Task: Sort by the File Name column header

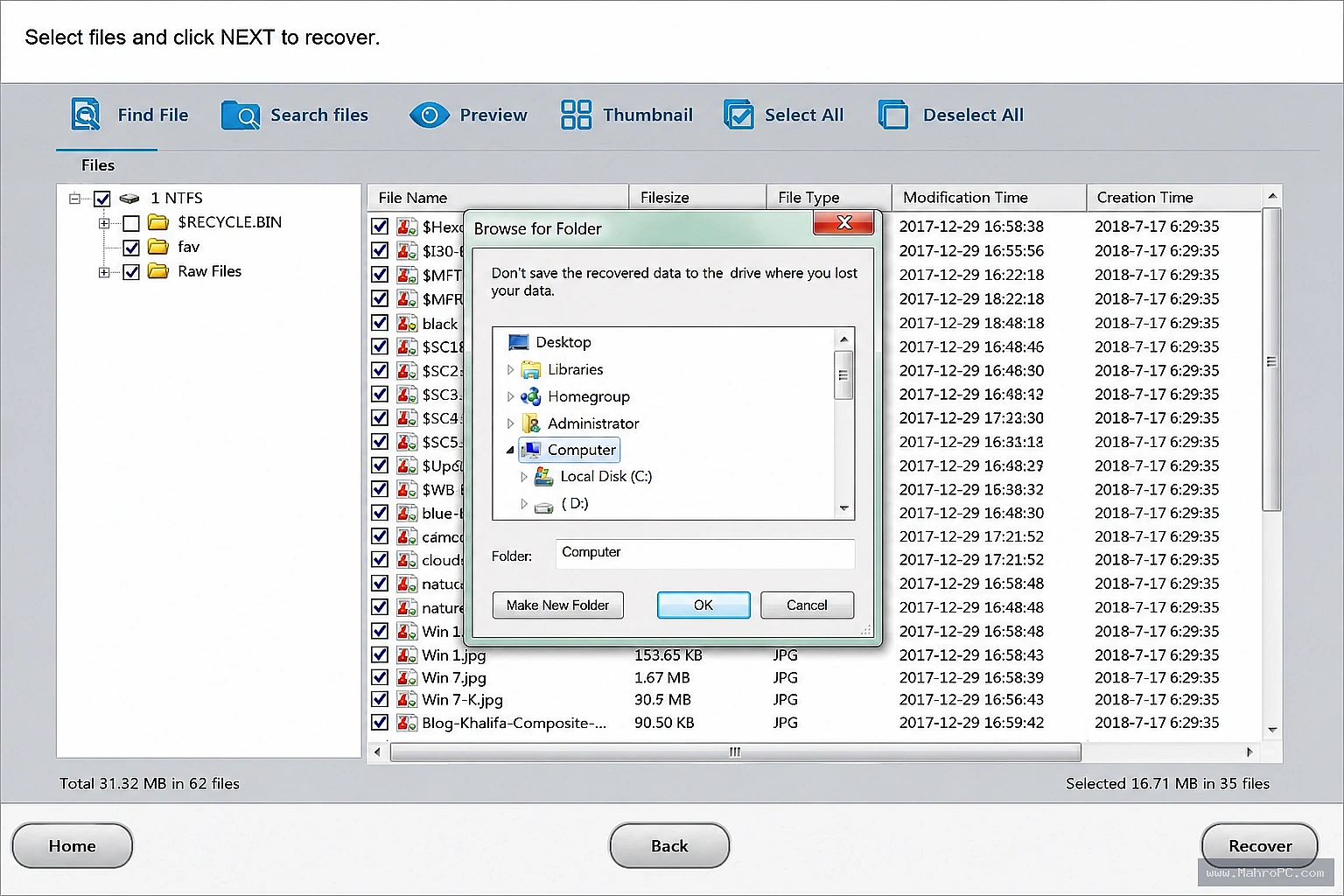Action: tap(497, 198)
